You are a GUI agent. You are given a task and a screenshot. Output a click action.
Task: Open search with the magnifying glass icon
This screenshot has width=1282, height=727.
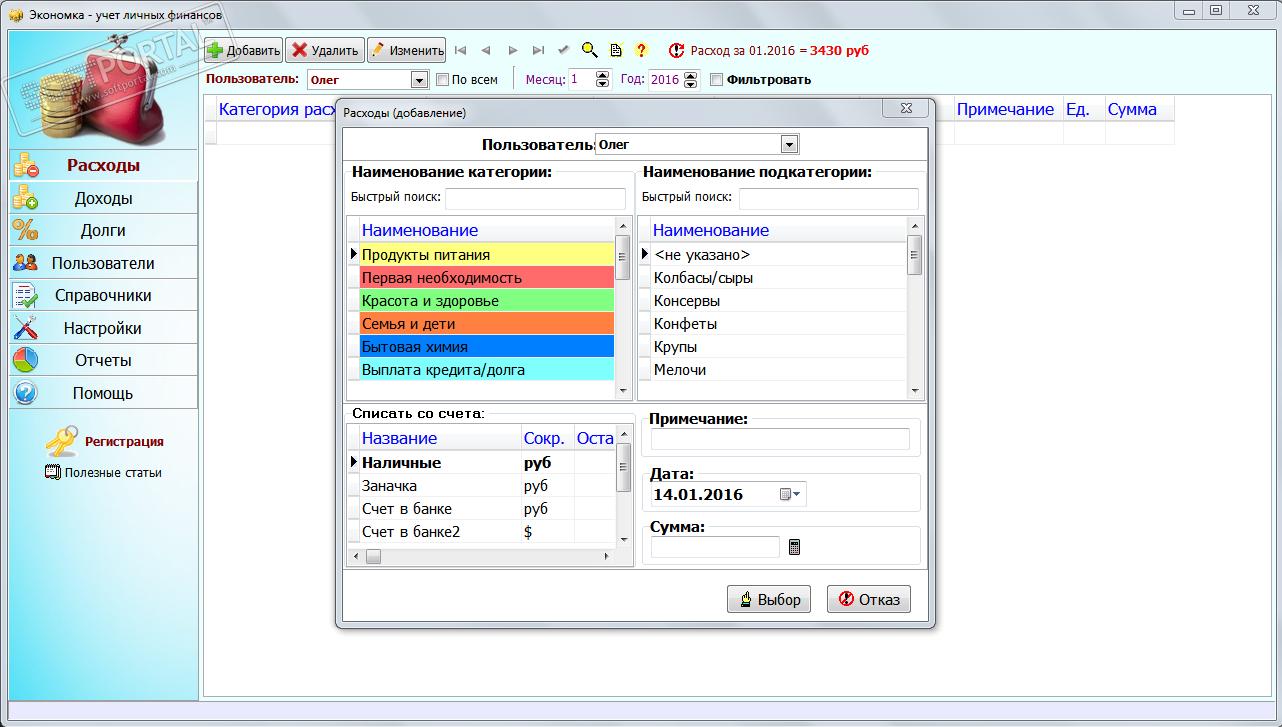point(590,50)
